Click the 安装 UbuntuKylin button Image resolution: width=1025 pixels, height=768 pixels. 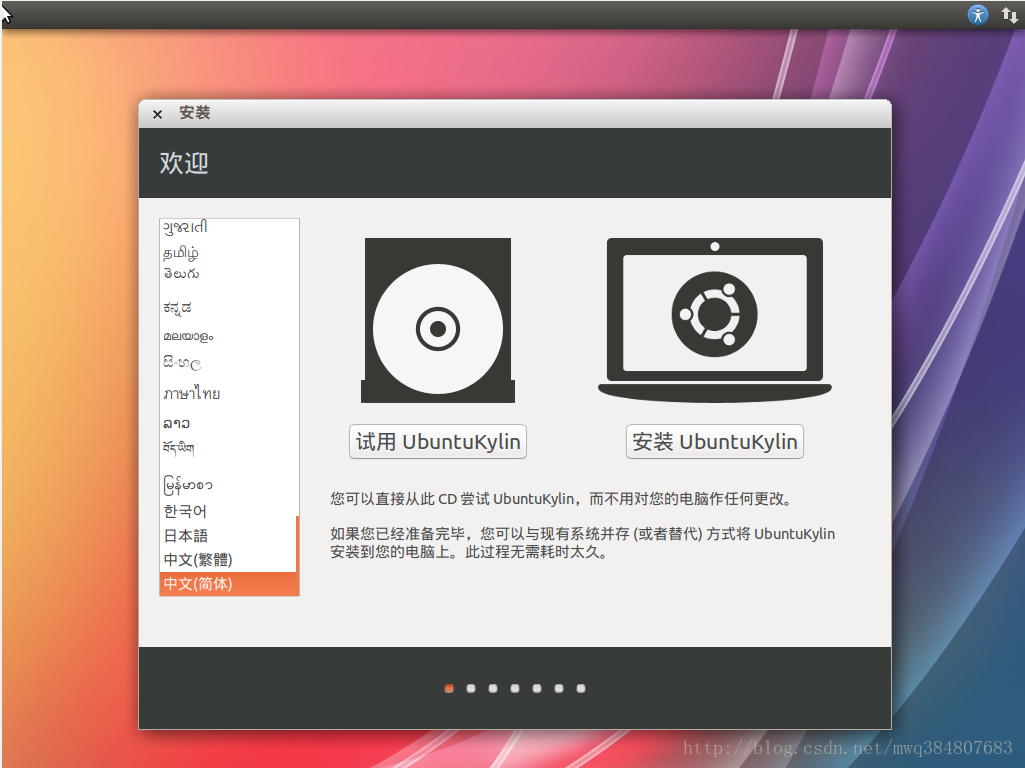(714, 442)
